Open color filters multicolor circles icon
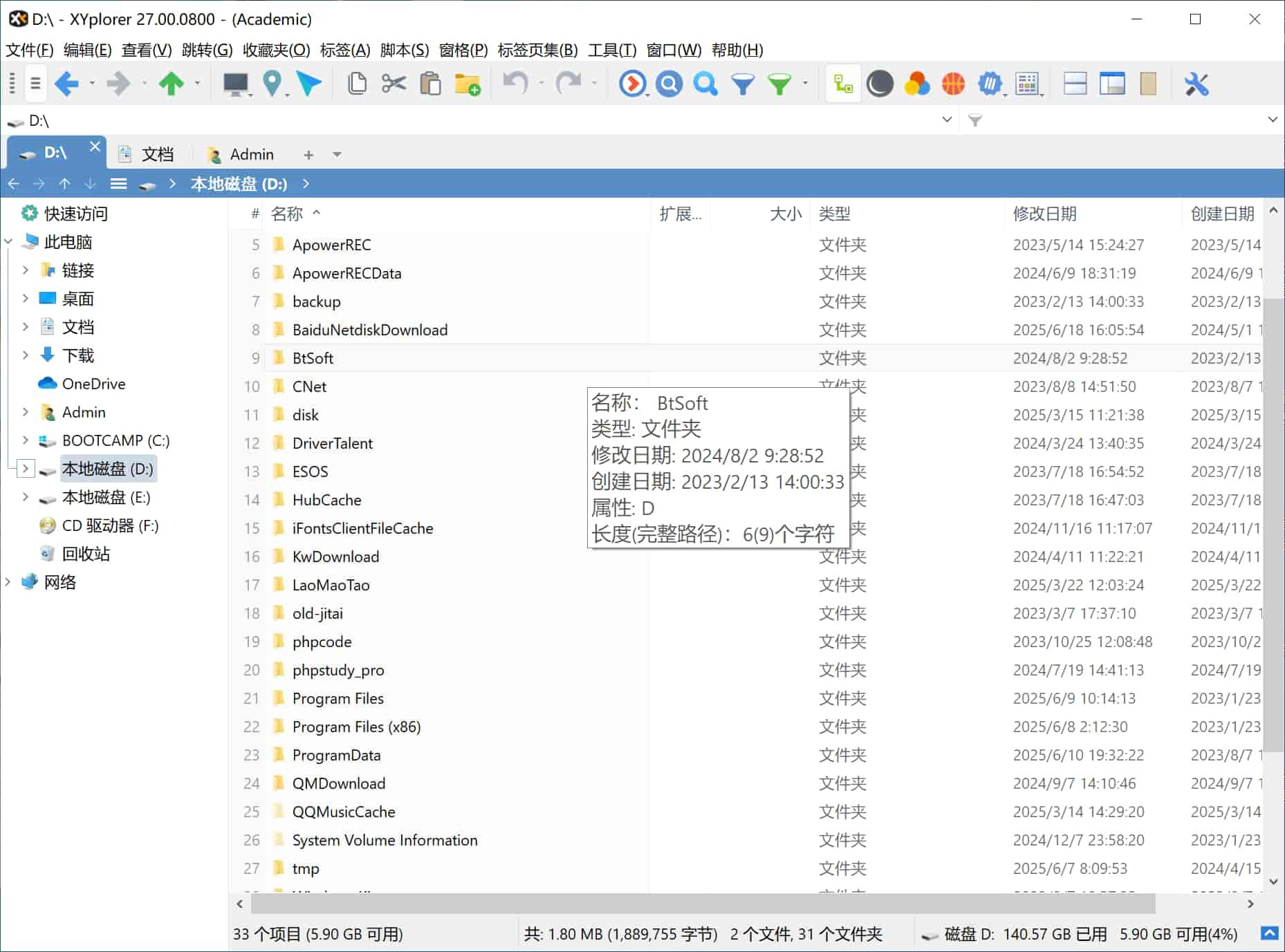1285x952 pixels. coord(917,84)
